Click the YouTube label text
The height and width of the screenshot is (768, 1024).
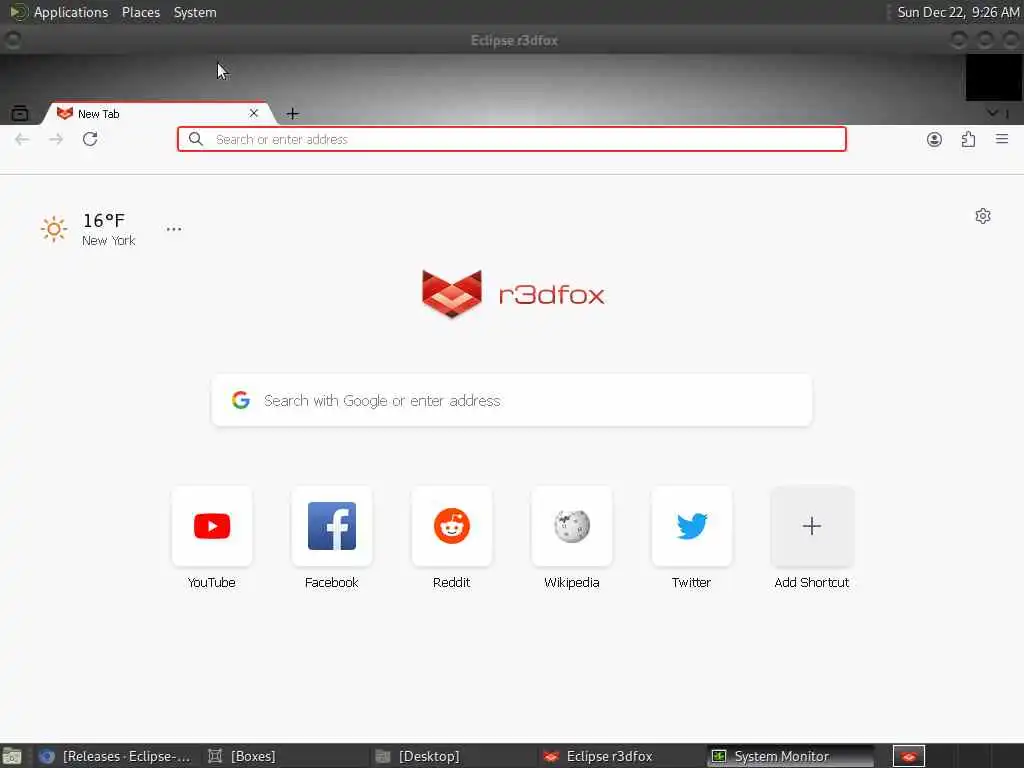pos(212,583)
